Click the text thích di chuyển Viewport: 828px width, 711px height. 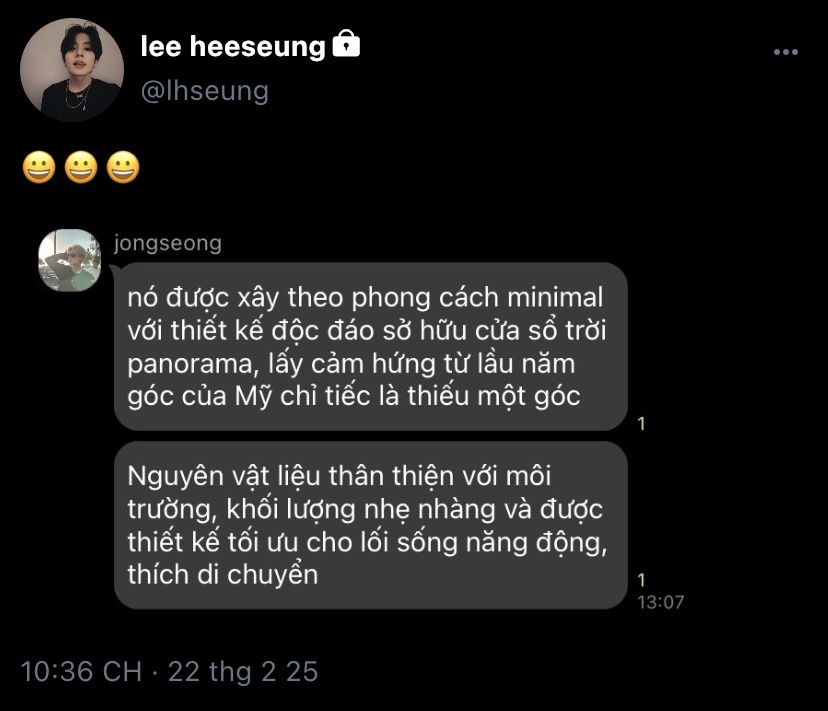[x=222, y=575]
